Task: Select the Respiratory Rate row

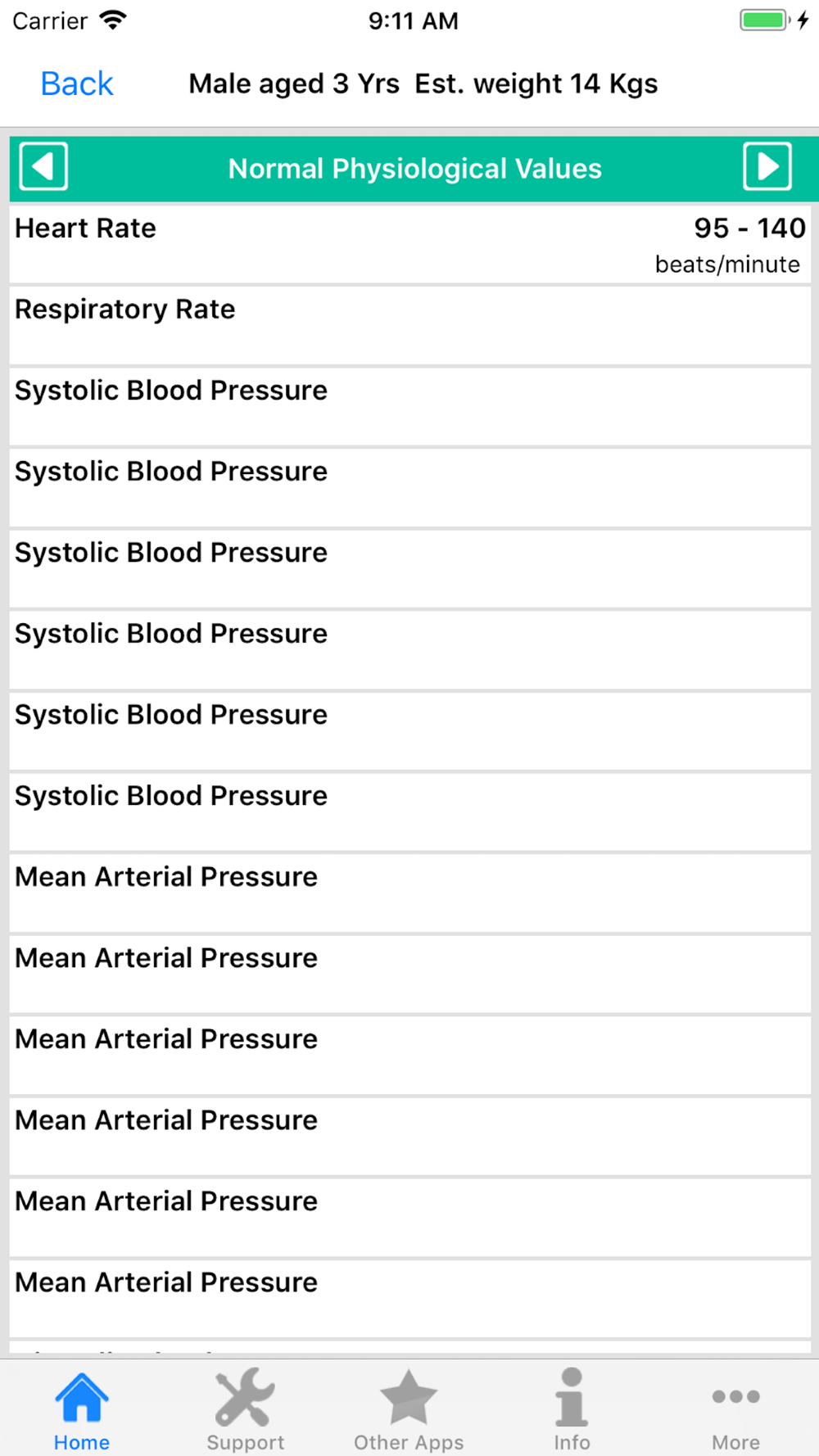Action: click(409, 325)
